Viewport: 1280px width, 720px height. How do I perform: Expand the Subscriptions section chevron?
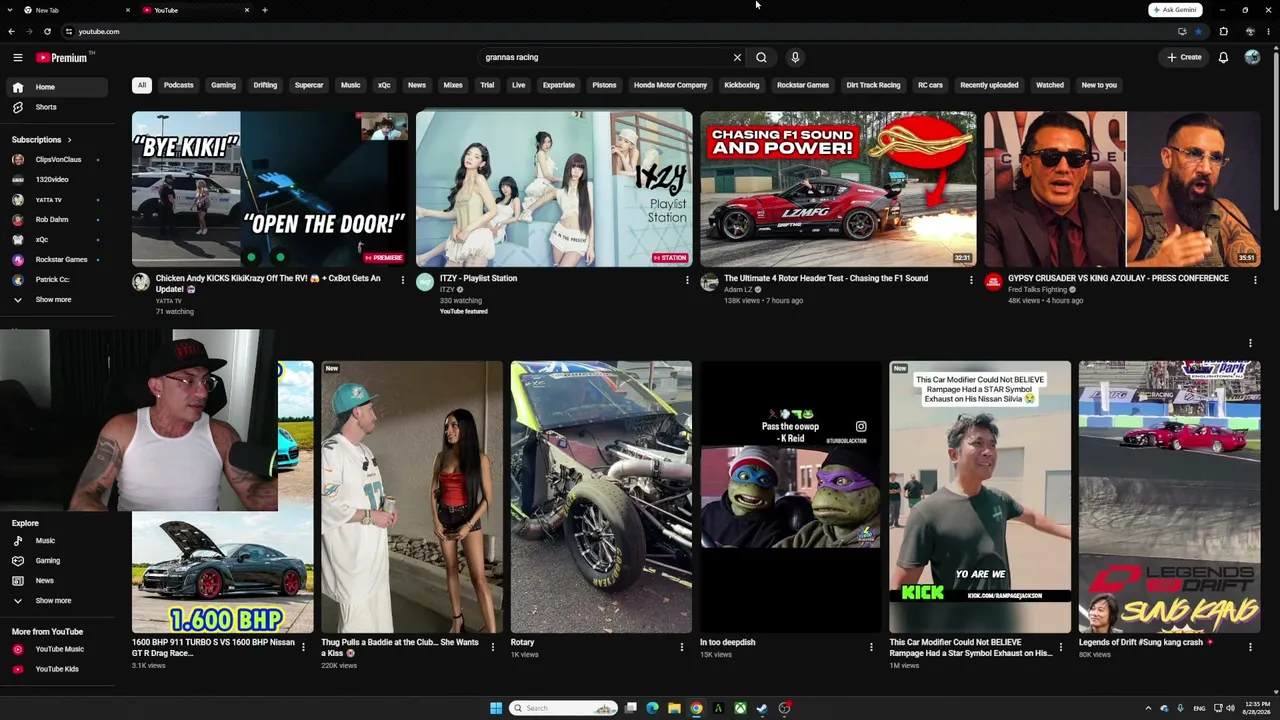coord(69,140)
